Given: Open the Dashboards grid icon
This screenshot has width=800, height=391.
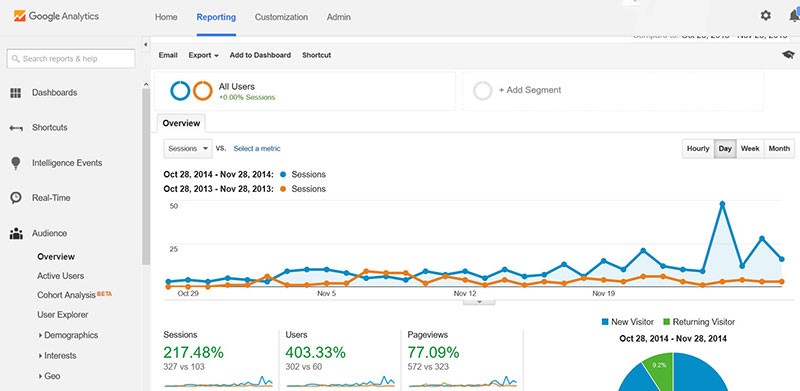Looking at the screenshot, I should pyautogui.click(x=16, y=93).
